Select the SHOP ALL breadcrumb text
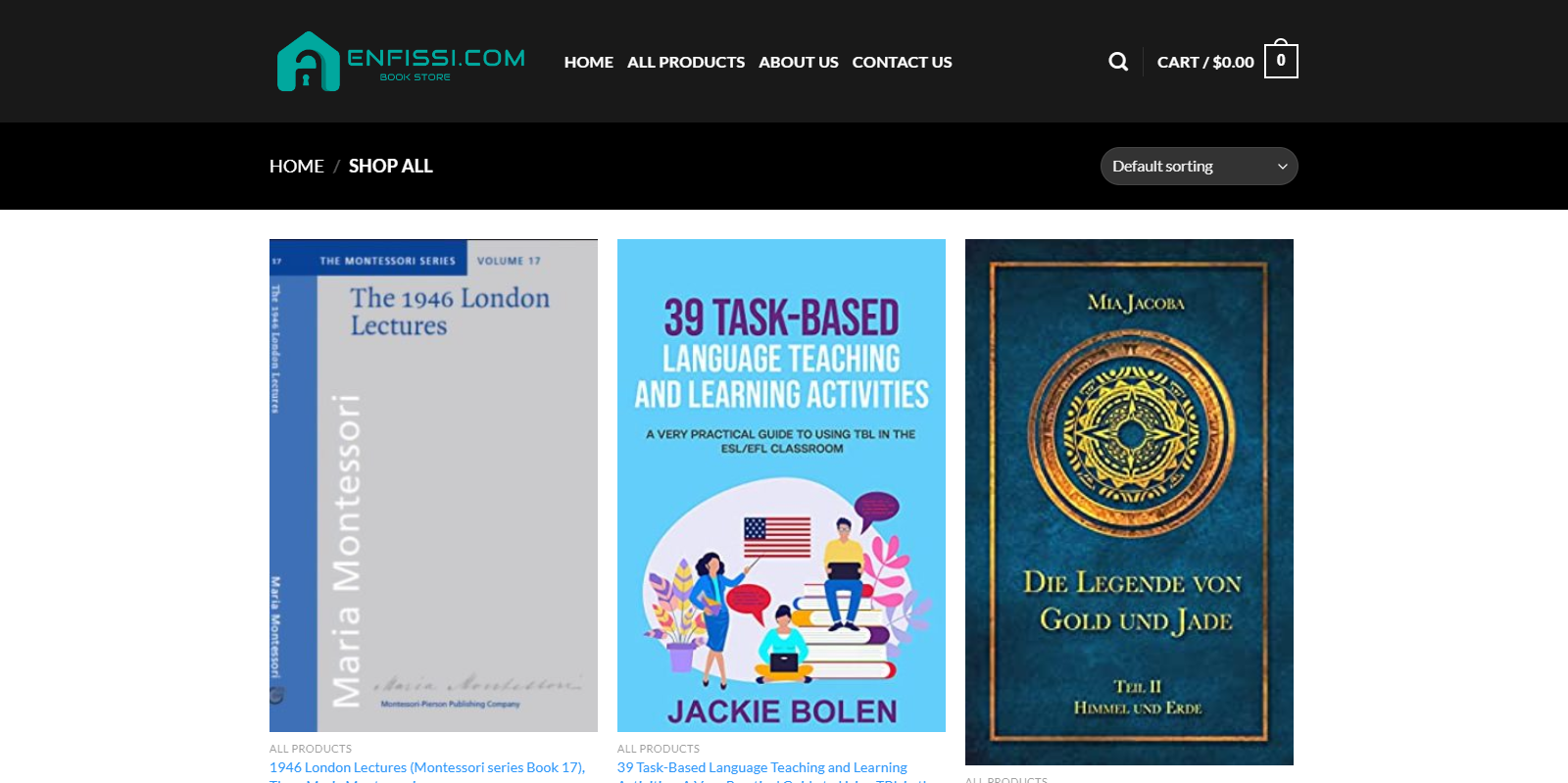Viewport: 1568px width, 783px height. pos(391,167)
